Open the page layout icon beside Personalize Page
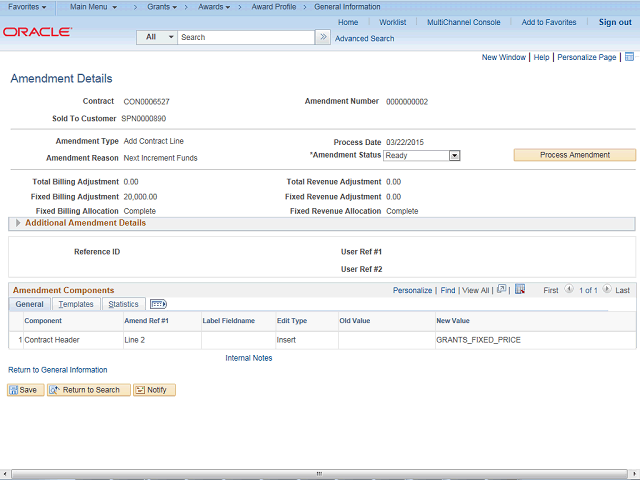The height and width of the screenshot is (480, 640). [629, 57]
